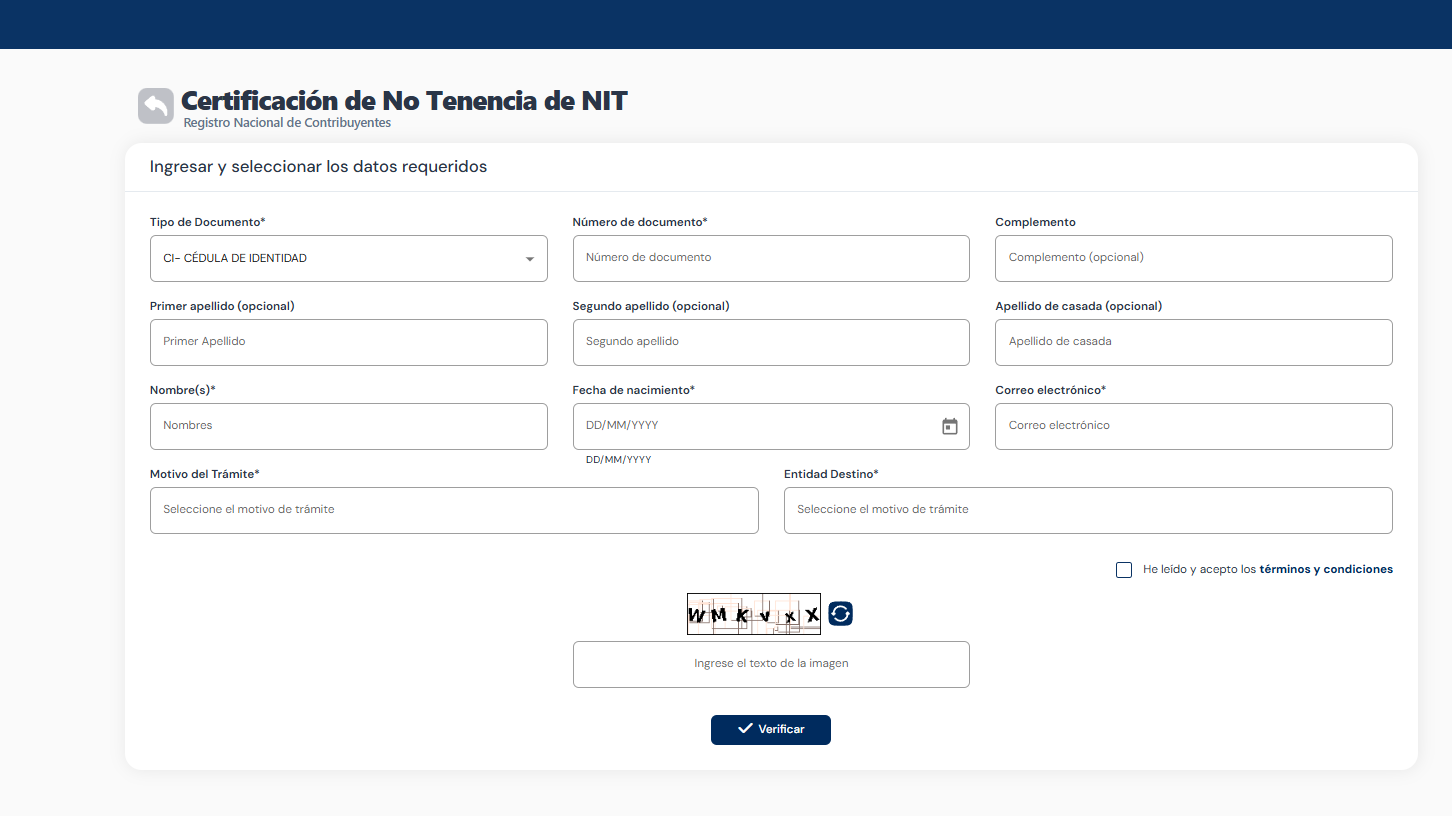This screenshot has width=1452, height=816.
Task: Click the DD/MM/YYYY date input
Action: point(750,426)
